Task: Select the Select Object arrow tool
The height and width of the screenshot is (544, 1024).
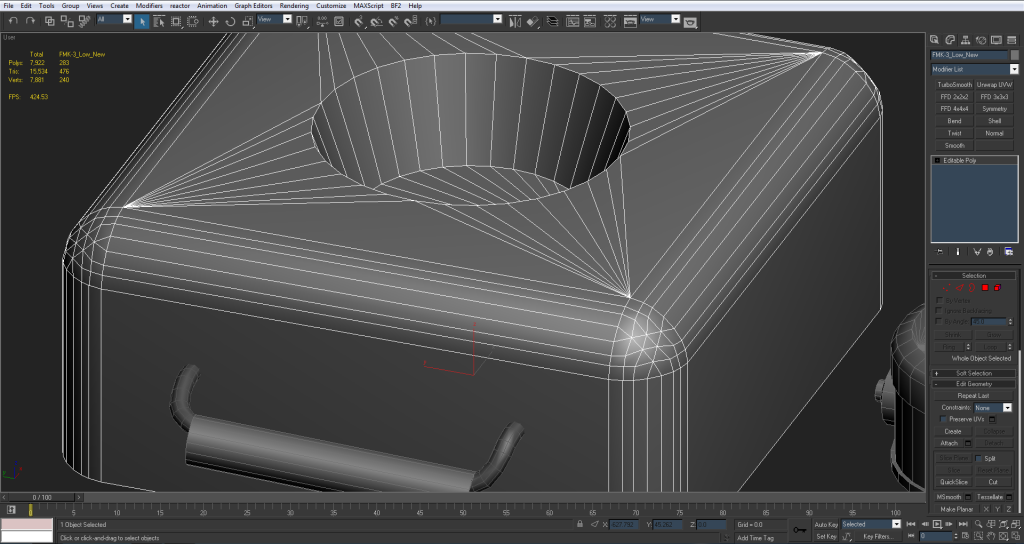Action: [x=143, y=20]
